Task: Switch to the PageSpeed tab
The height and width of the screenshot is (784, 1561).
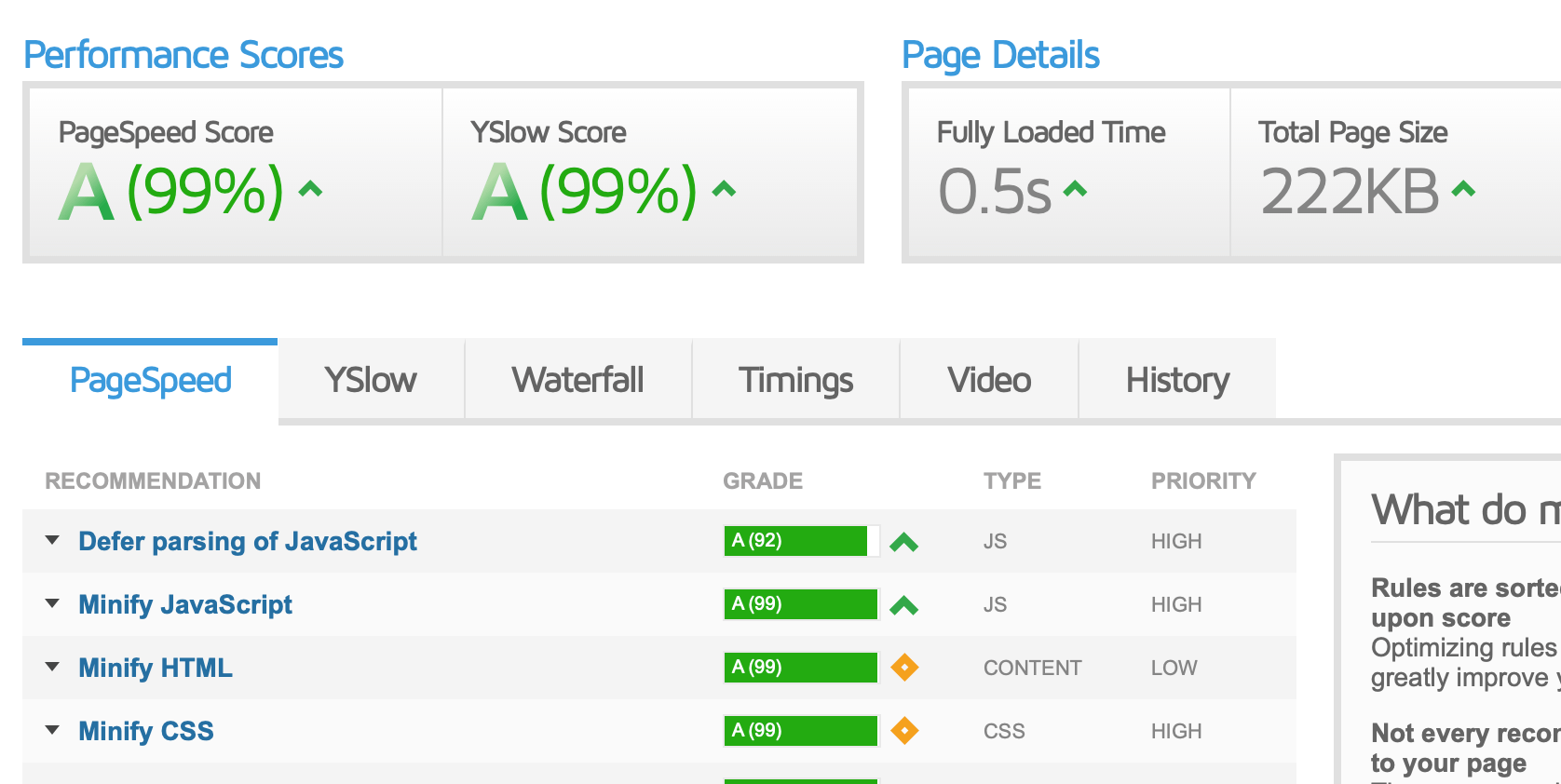Action: click(x=150, y=380)
